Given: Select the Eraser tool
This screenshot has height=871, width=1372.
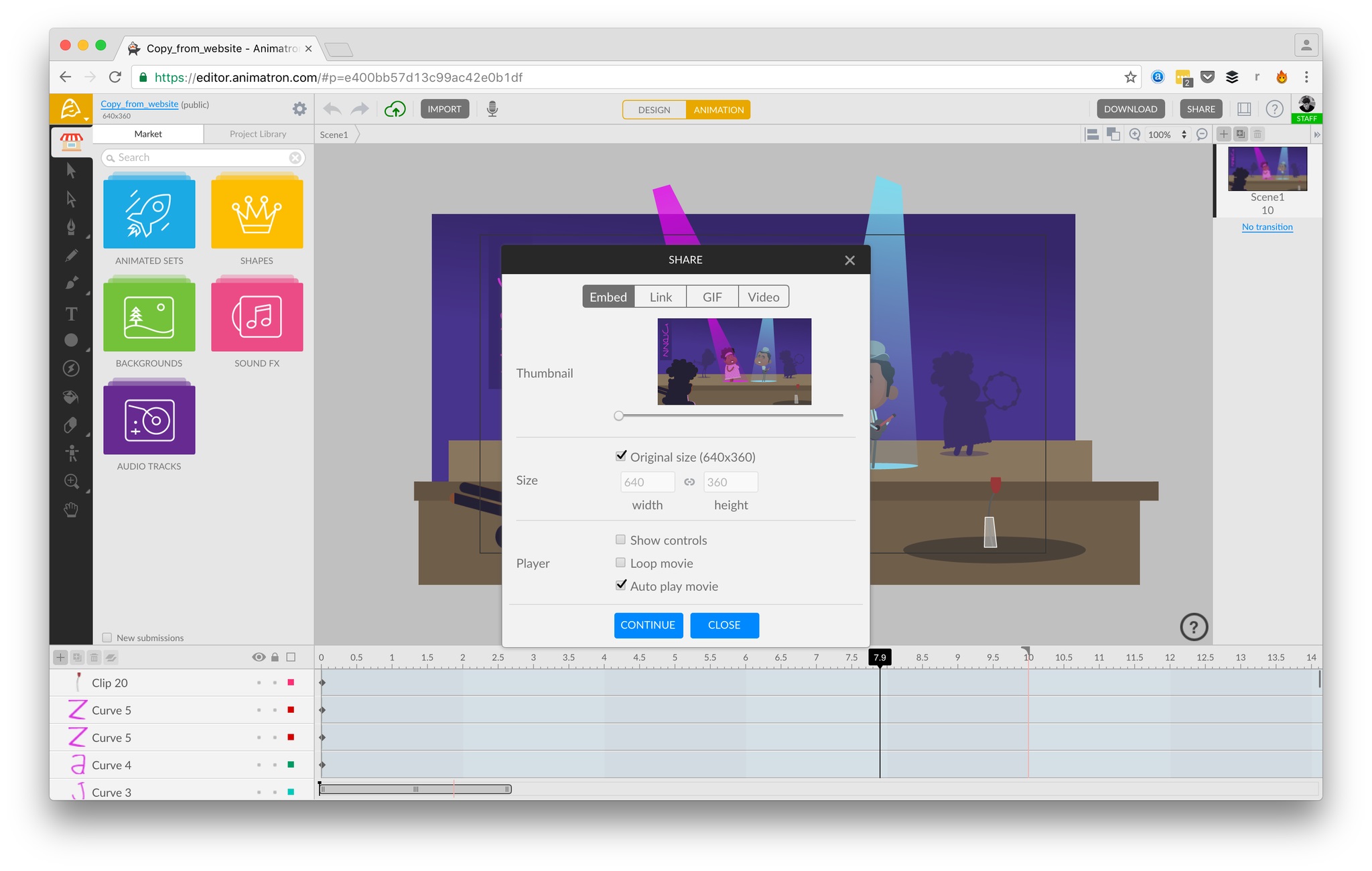Looking at the screenshot, I should (x=71, y=425).
